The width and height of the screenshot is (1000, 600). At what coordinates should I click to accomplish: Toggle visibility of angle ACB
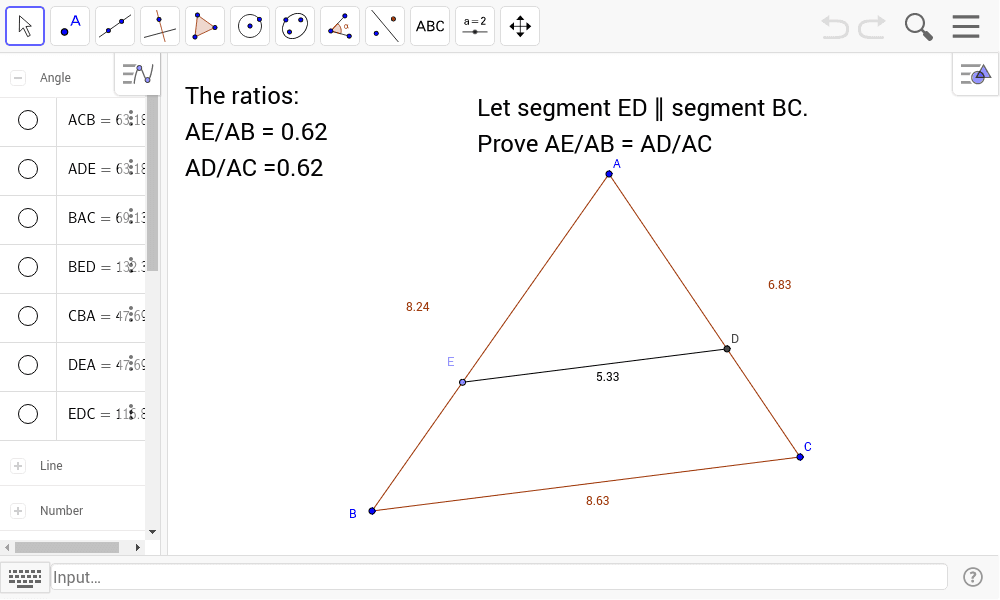coord(28,120)
